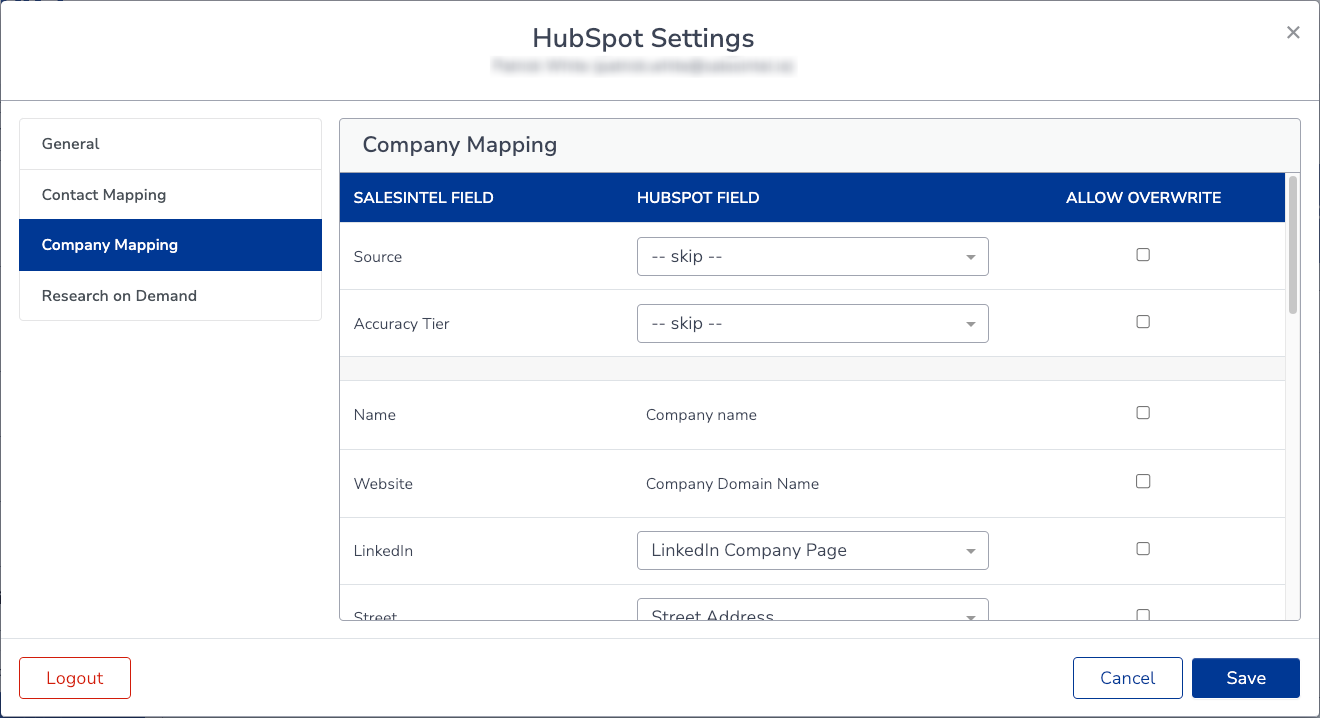Enable overwrite for the Source field
The height and width of the screenshot is (718, 1320).
click(x=1143, y=255)
